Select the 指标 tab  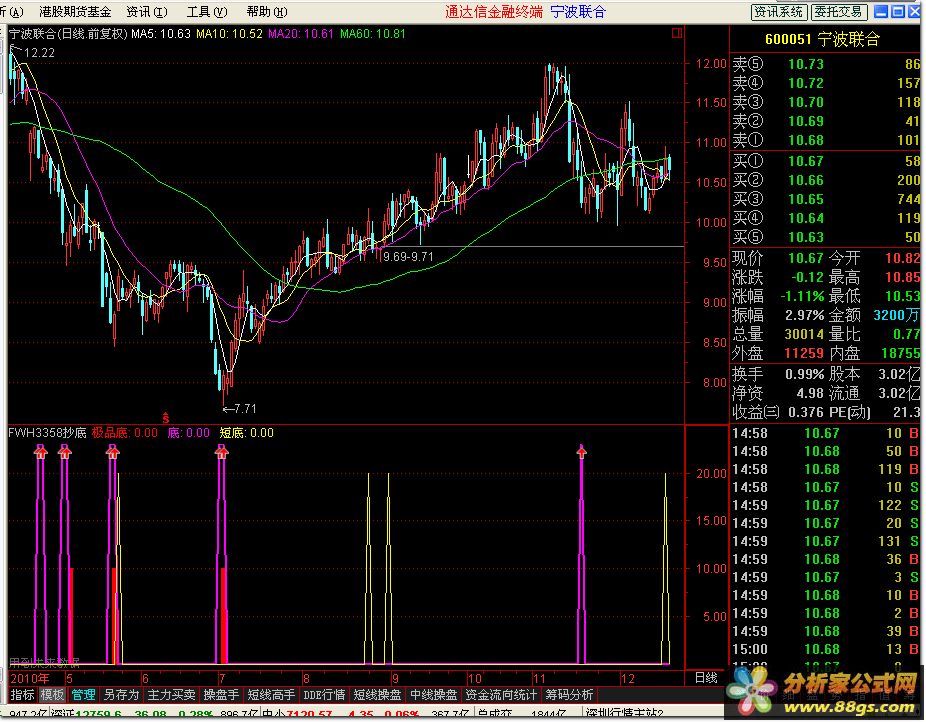click(x=22, y=695)
